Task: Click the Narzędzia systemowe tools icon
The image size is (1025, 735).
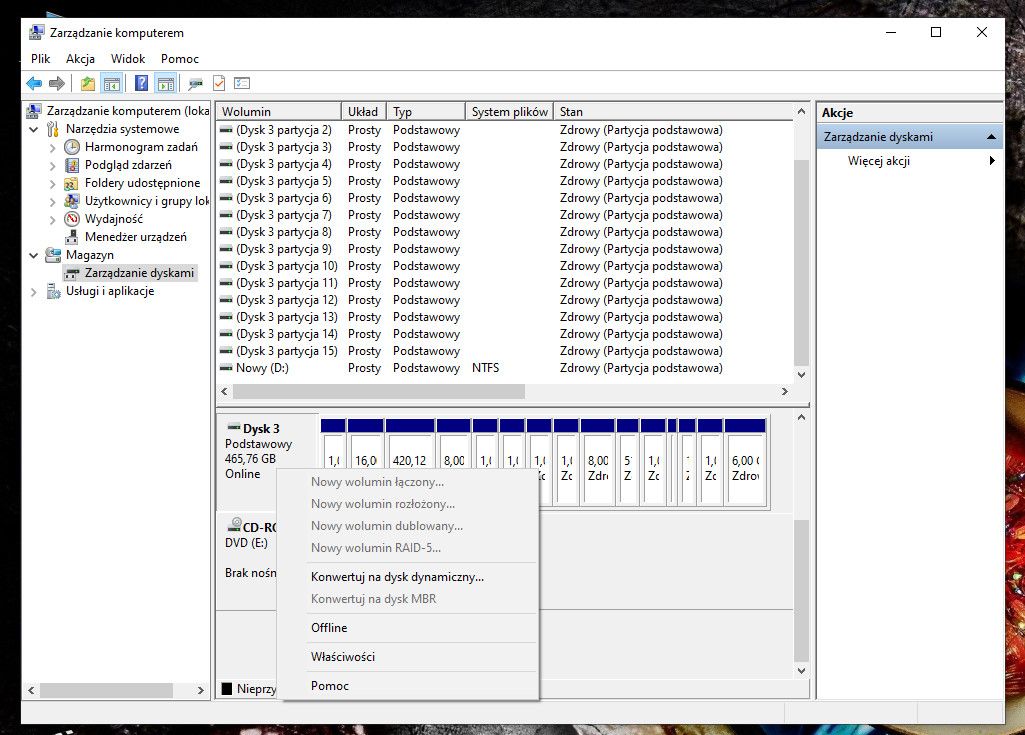Action: [53, 129]
